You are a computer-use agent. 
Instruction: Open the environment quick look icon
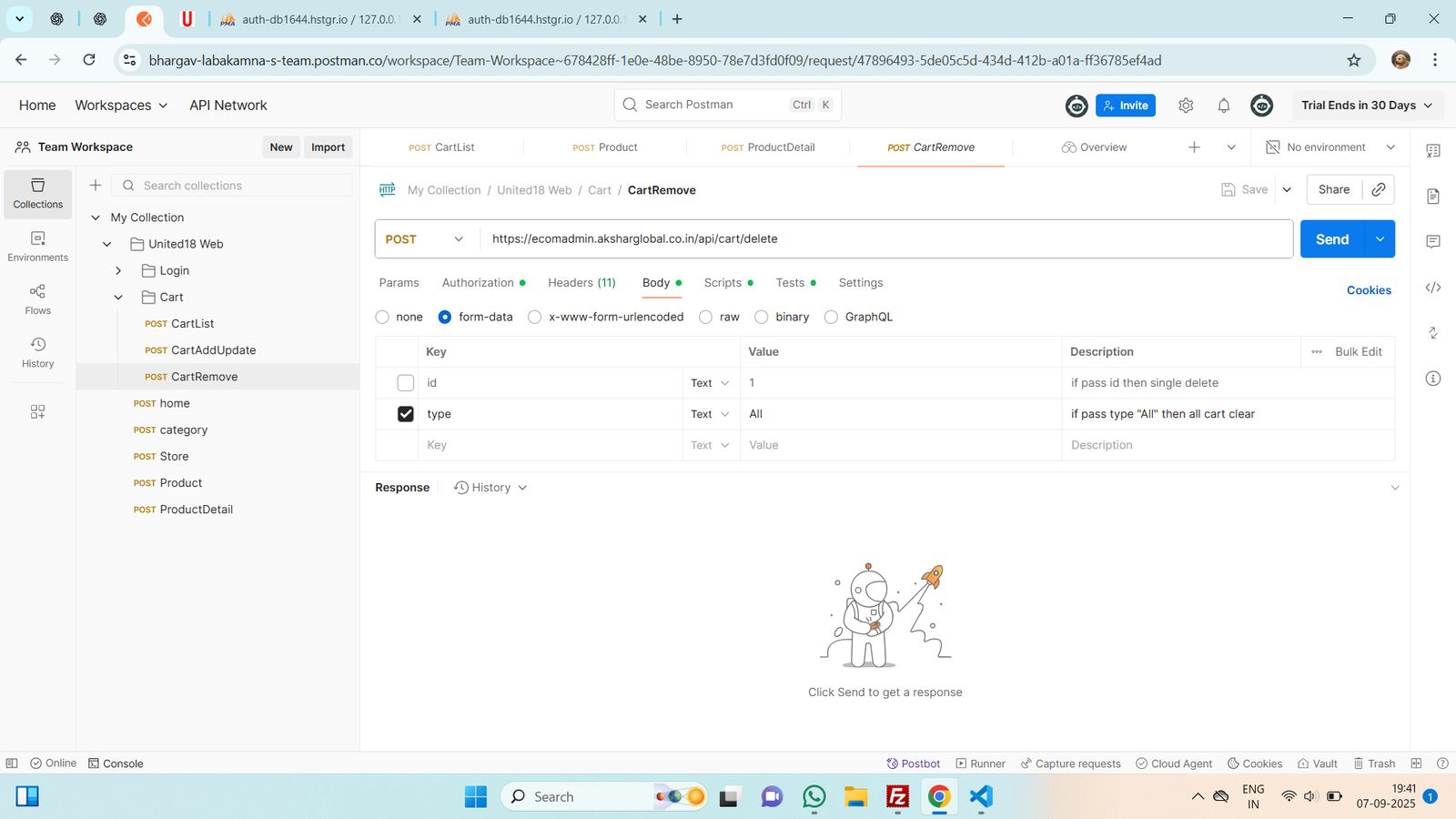point(1433,151)
